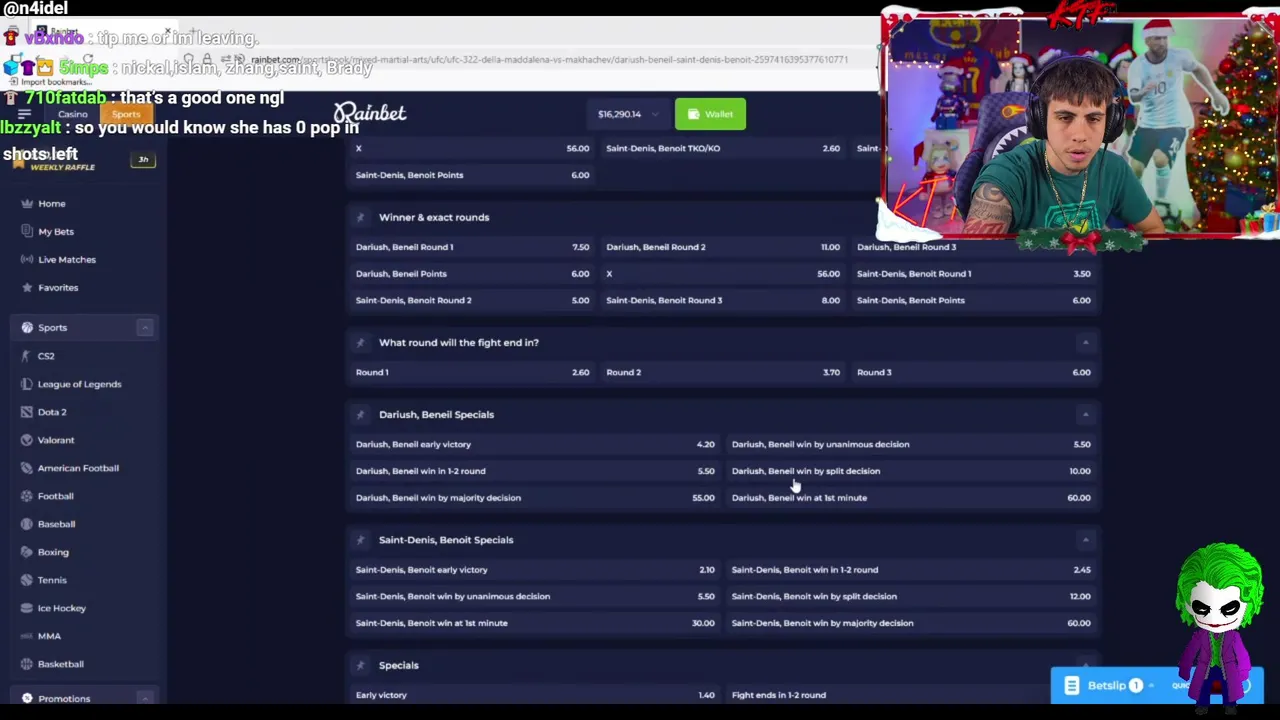1280x720 pixels.
Task: Pin the Winner & exact rounds market
Action: tap(360, 217)
